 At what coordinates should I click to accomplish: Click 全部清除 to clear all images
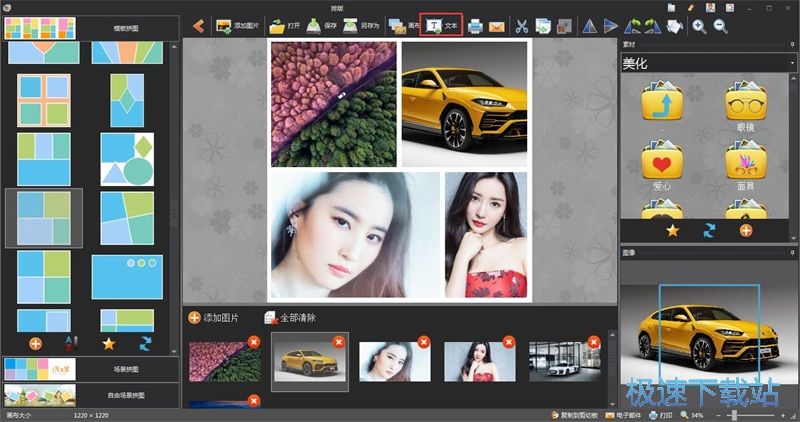click(x=290, y=318)
